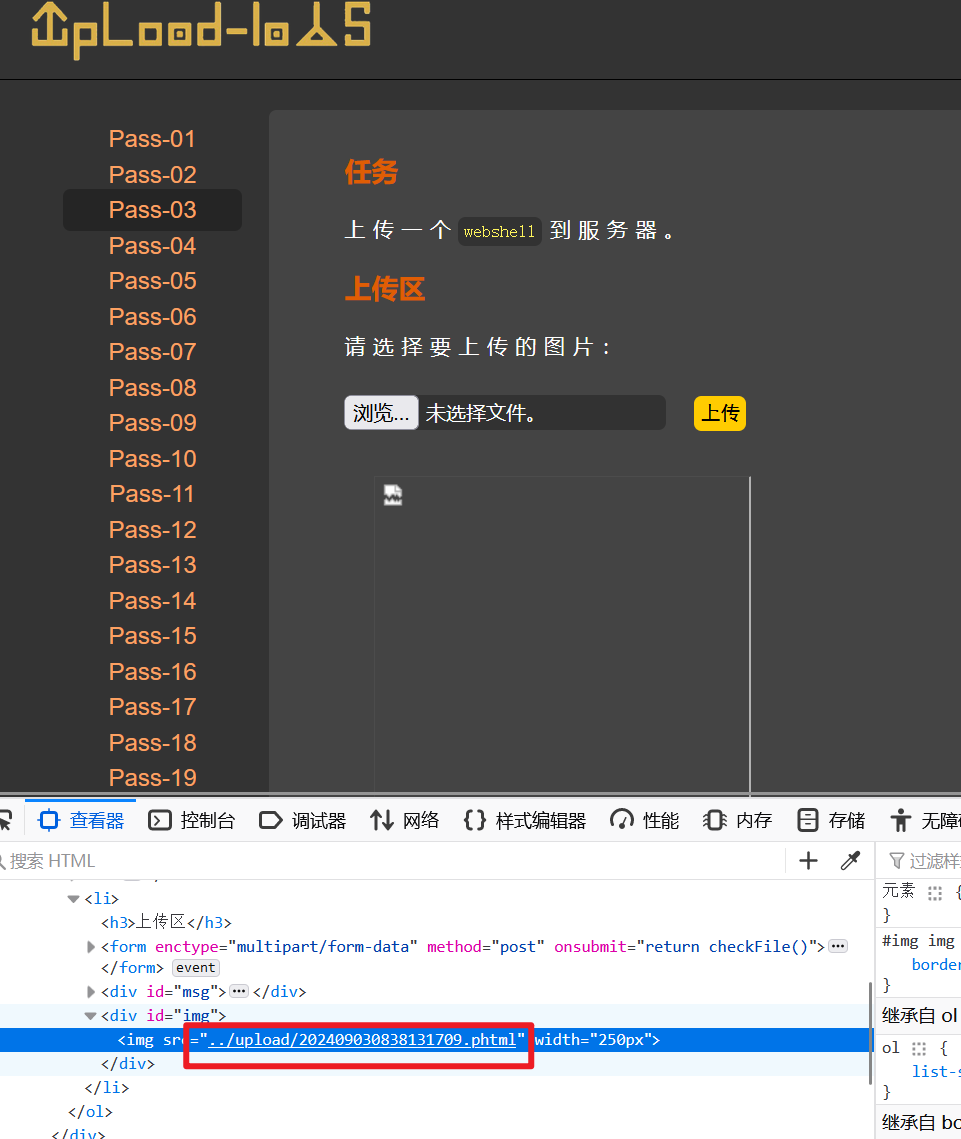Open the Pass-09 challenge
Viewport: 961px width, 1139px height.
[x=153, y=423]
